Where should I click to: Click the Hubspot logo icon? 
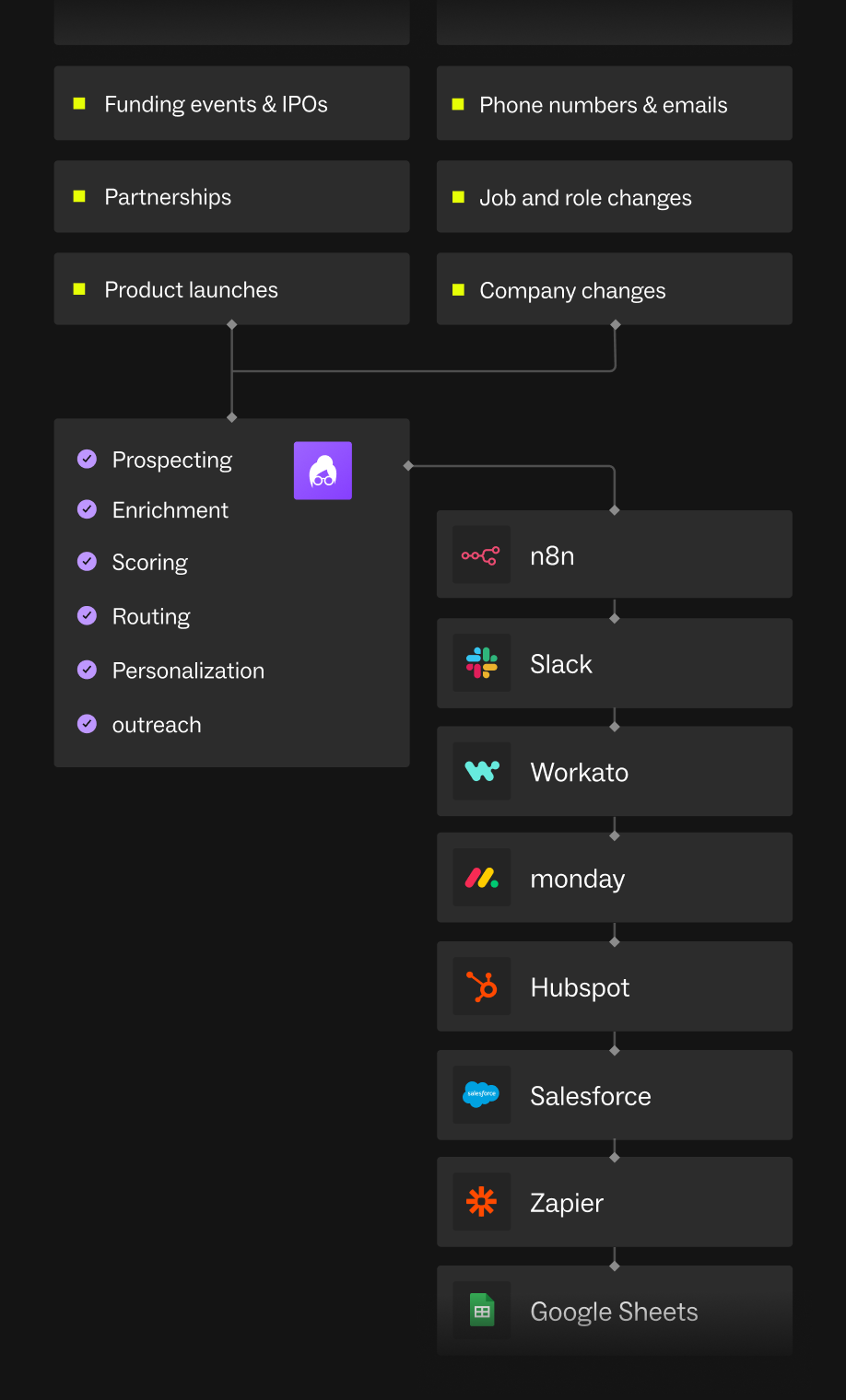pos(482,986)
